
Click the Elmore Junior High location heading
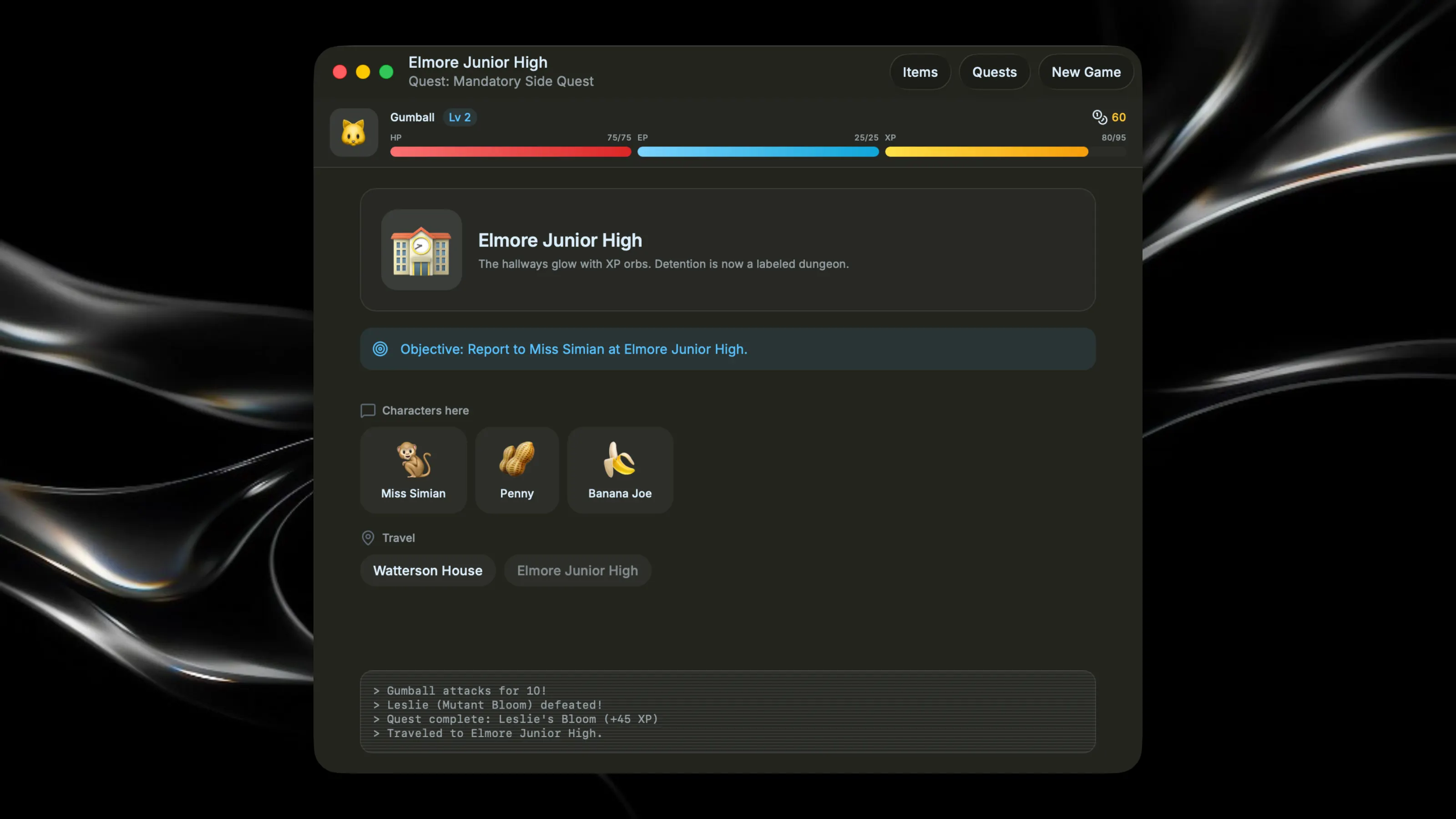[560, 240]
